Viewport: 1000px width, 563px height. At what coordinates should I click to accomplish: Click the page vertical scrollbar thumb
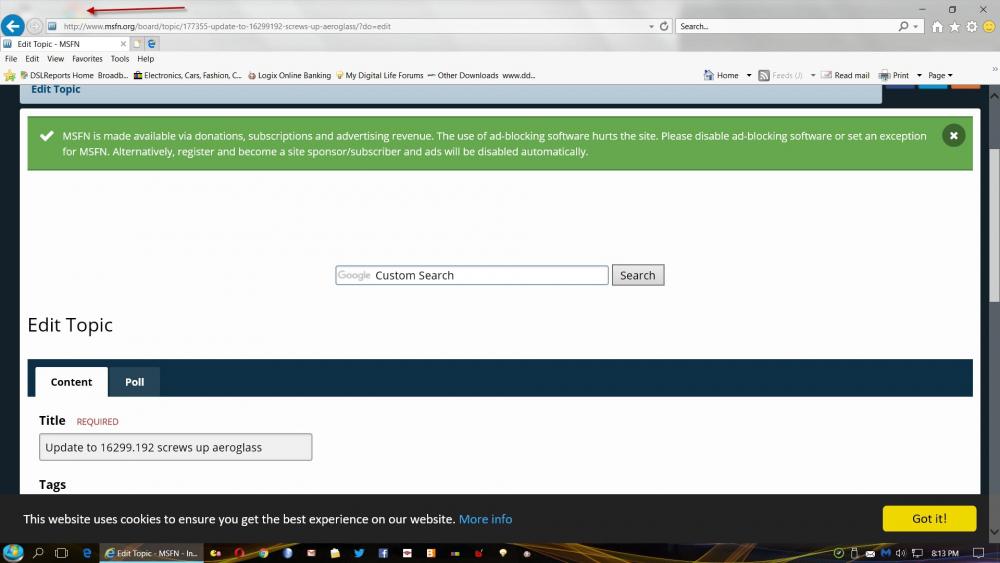(994, 225)
